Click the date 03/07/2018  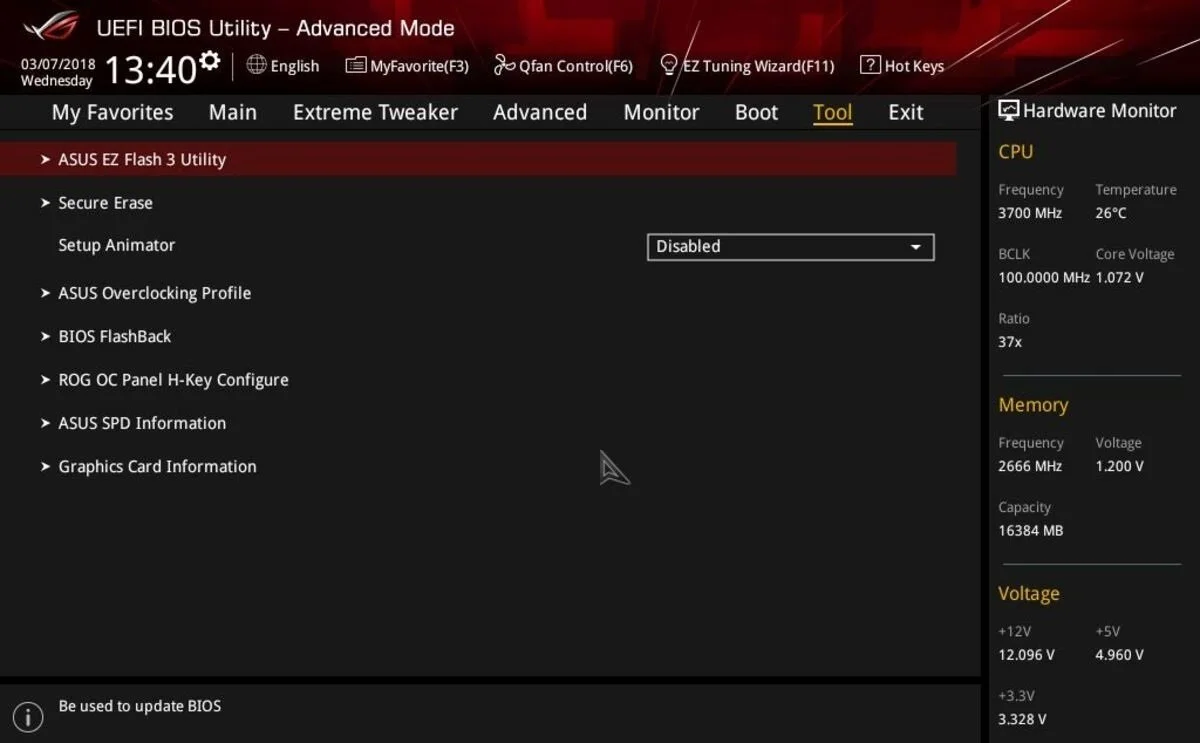[58, 64]
